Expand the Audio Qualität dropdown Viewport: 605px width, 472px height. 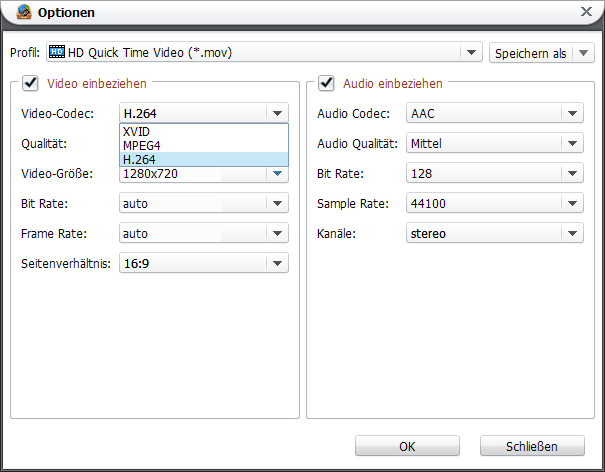point(571,144)
